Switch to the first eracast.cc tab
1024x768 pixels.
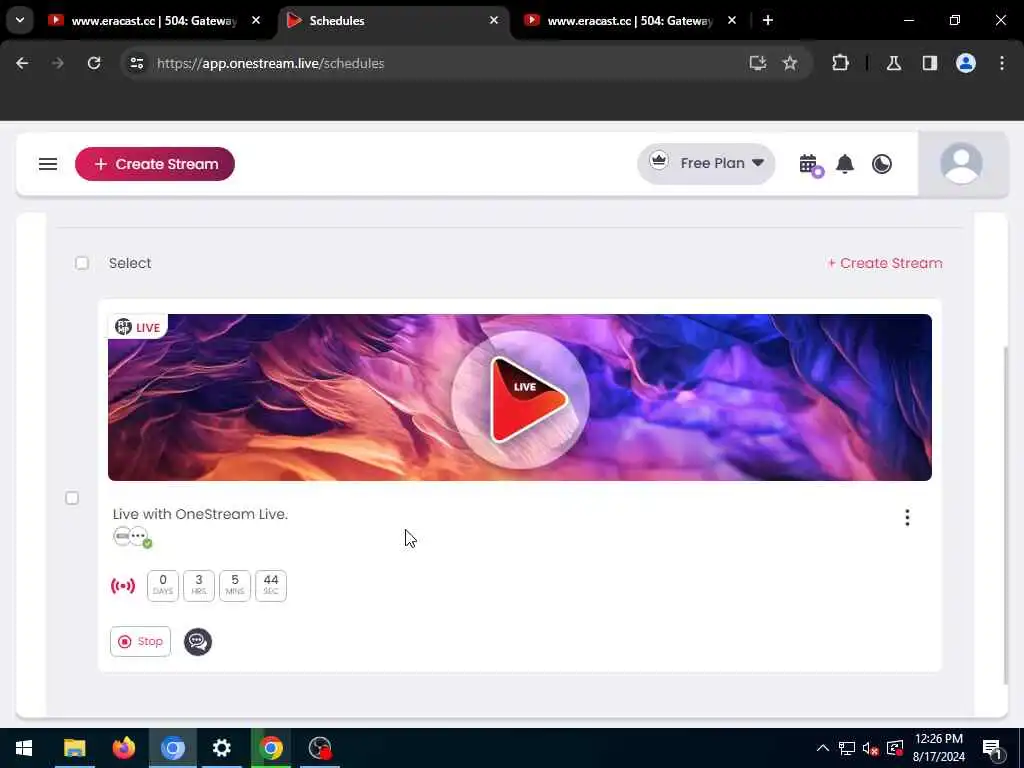(154, 21)
